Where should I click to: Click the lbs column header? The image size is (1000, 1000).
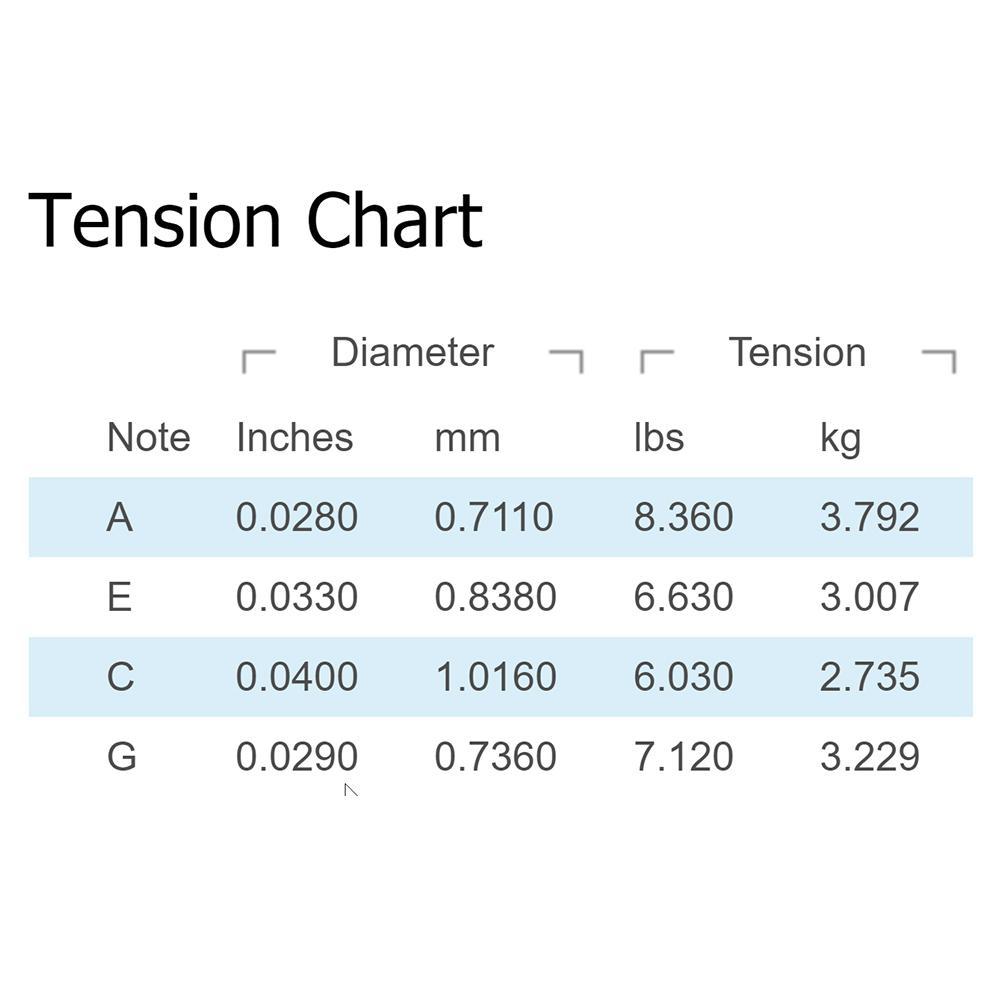tap(659, 438)
